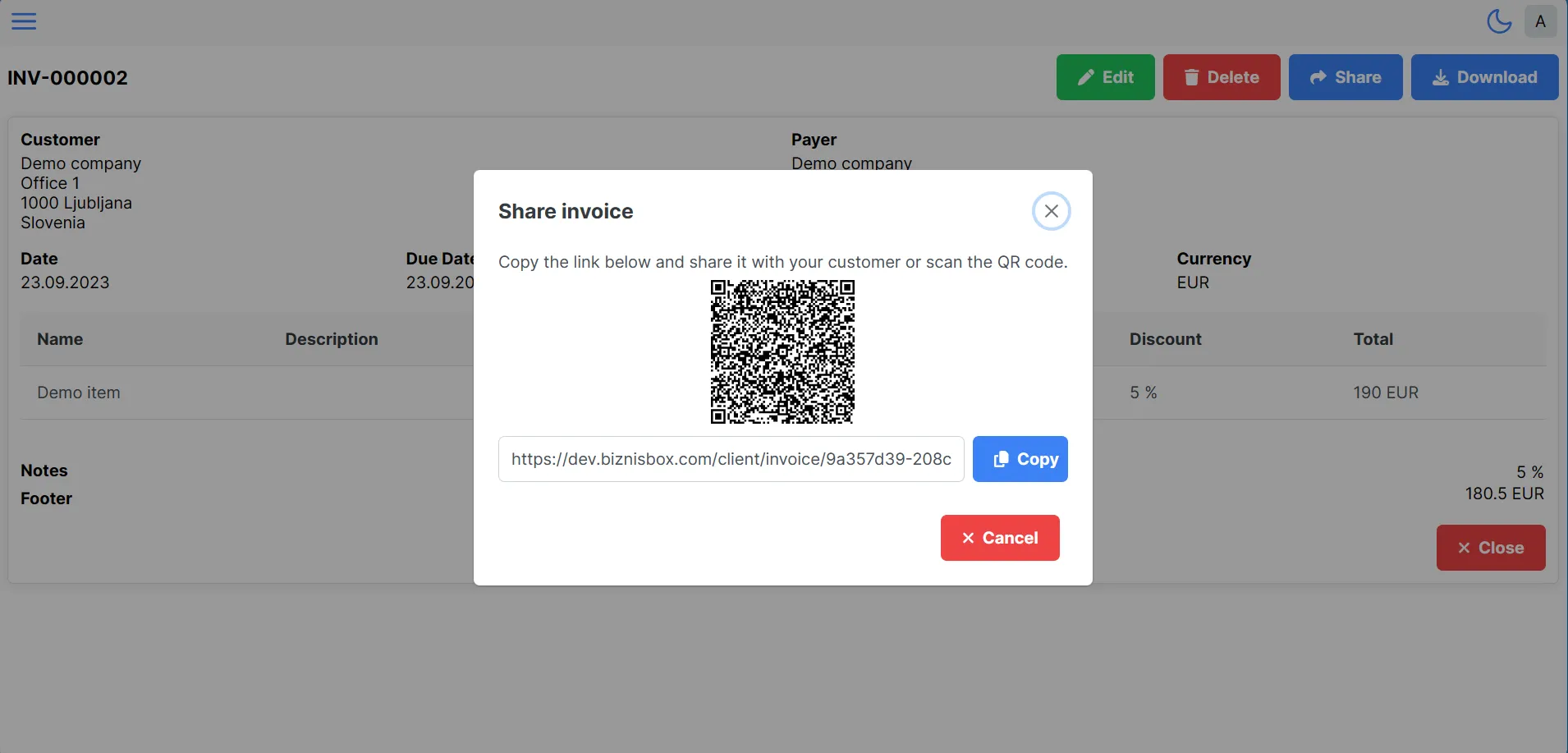
Task: Open the user avatar menu
Action: (x=1540, y=21)
